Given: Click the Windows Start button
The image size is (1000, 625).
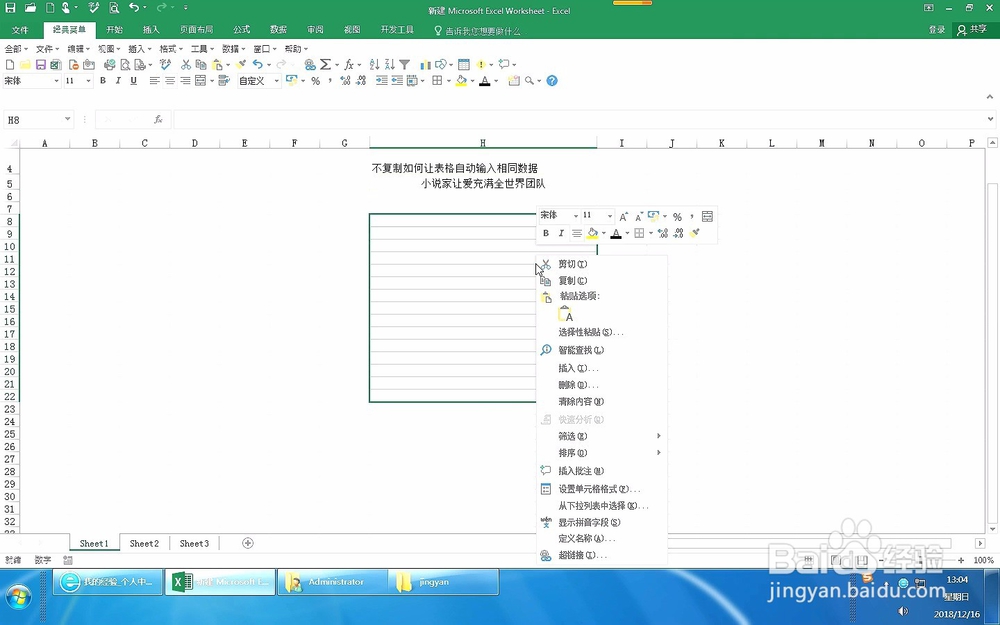Looking at the screenshot, I should click(18, 597).
